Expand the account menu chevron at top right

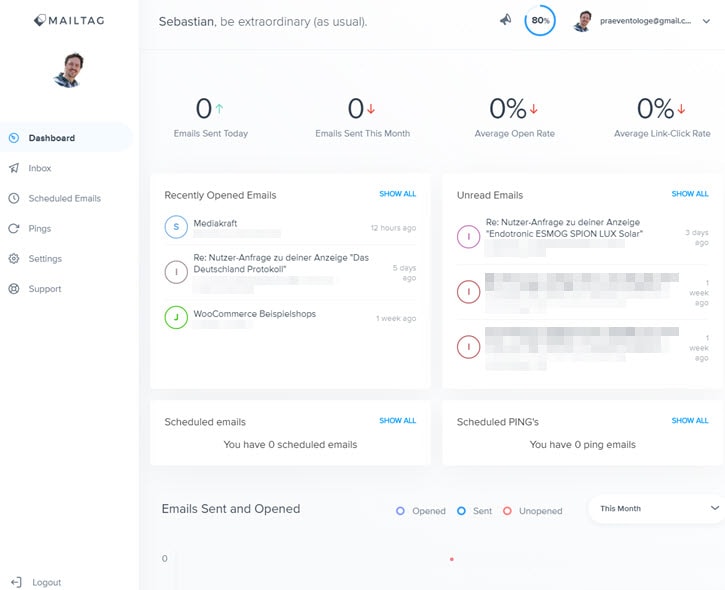(x=706, y=20)
